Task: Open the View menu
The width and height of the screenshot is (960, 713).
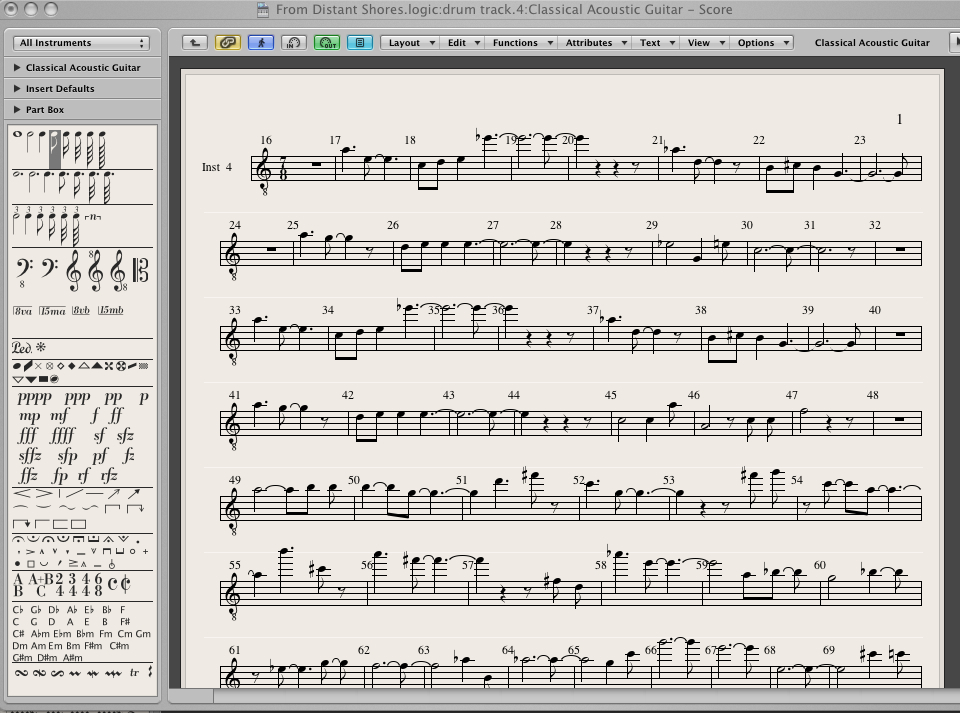Action: pos(704,42)
